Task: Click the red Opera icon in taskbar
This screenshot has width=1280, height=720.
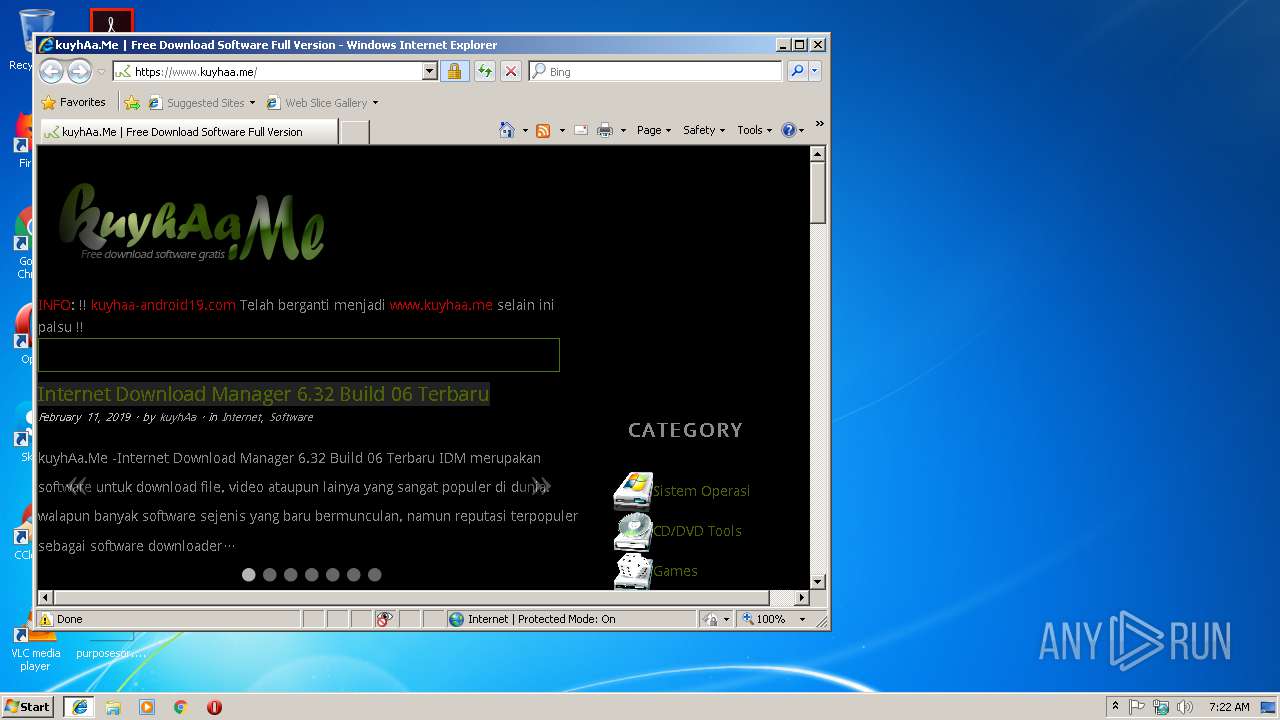Action: coord(214,707)
